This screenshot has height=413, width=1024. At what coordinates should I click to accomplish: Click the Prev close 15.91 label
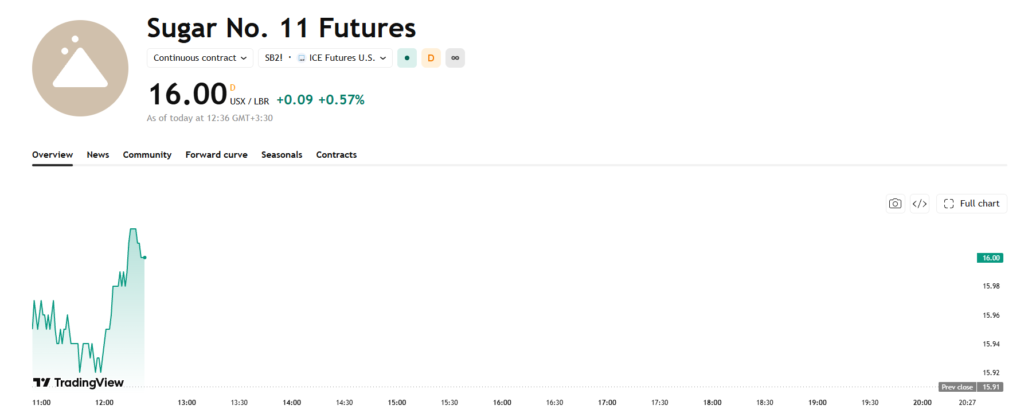pyautogui.click(x=970, y=387)
